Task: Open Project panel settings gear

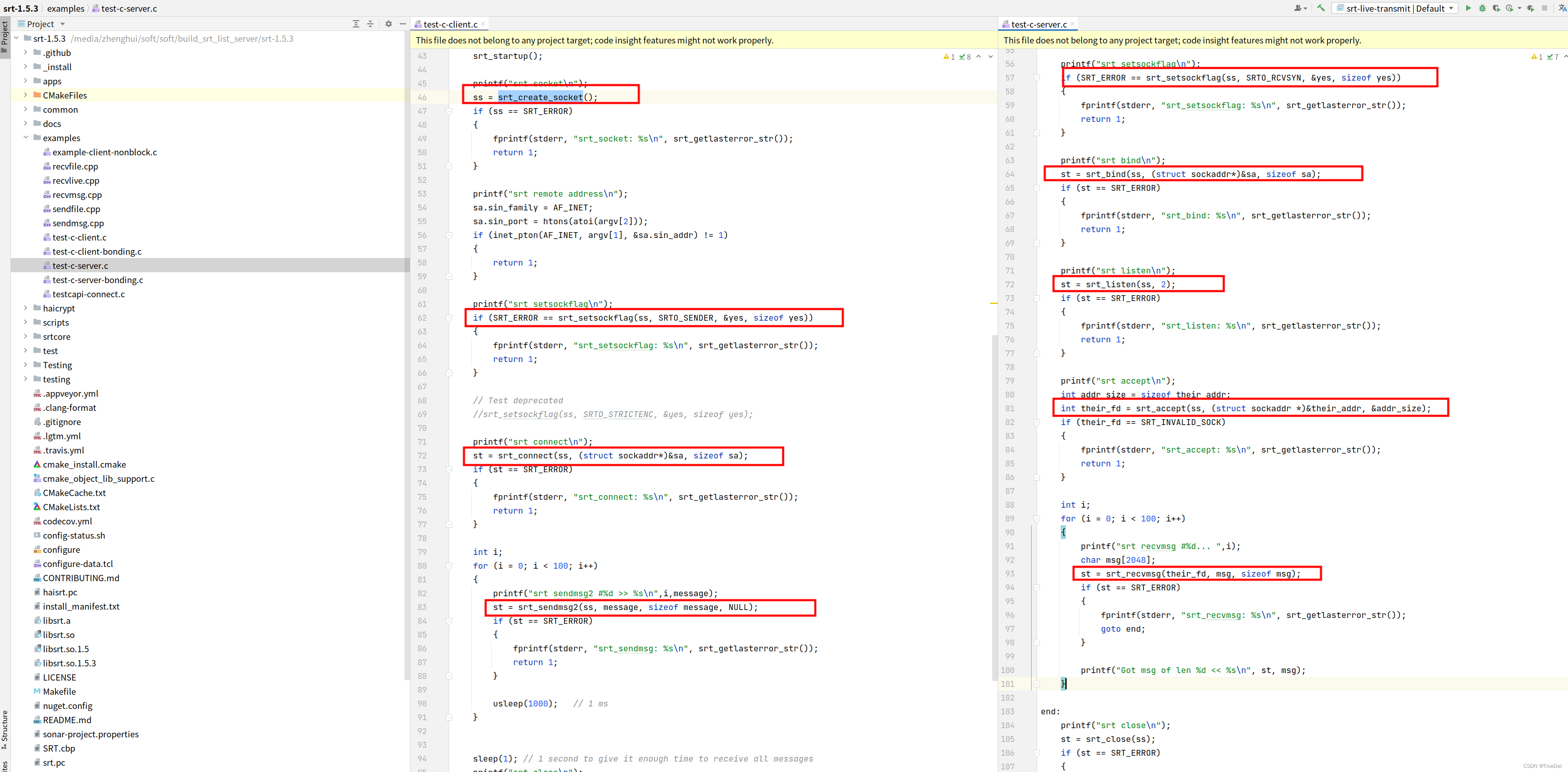Action: [388, 24]
